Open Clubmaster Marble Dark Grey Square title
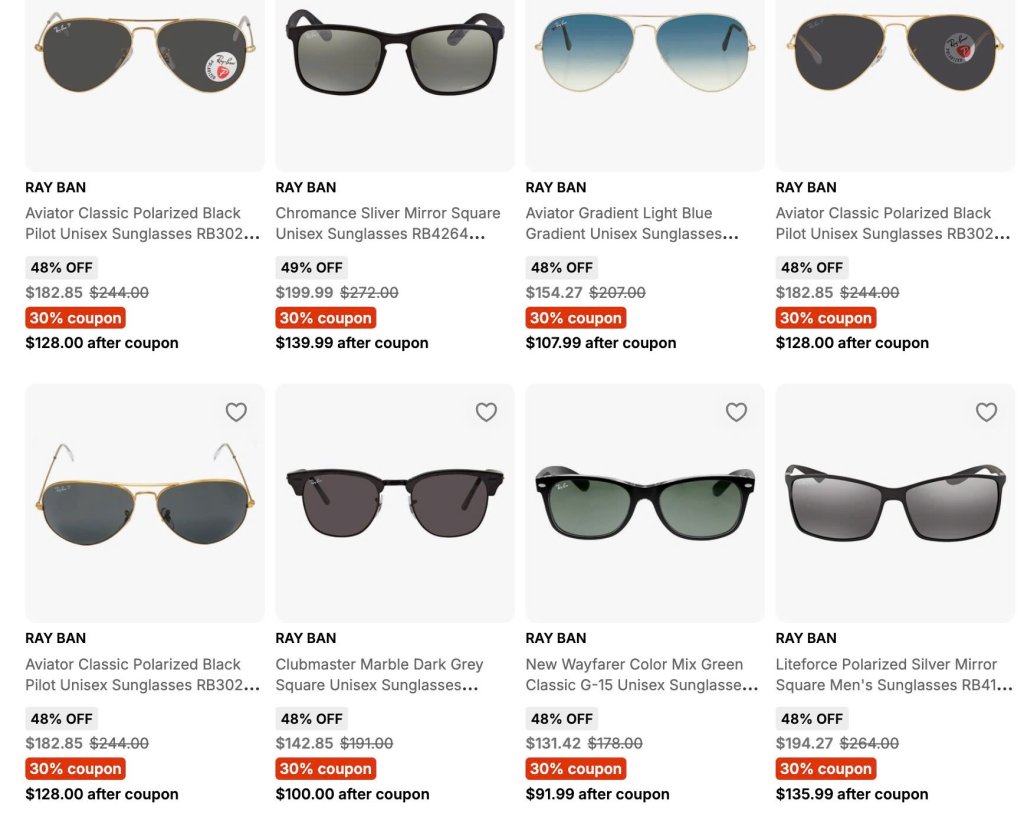 pos(379,674)
